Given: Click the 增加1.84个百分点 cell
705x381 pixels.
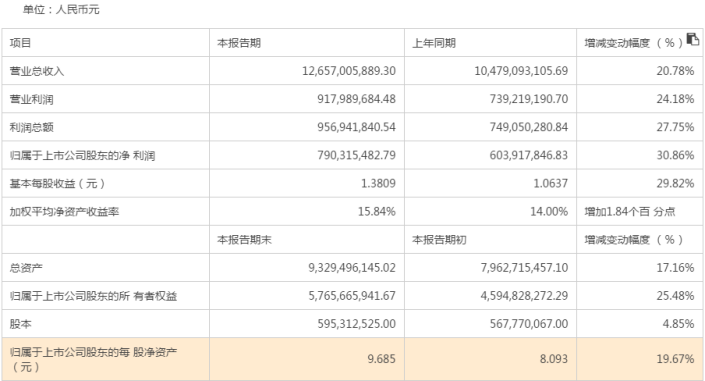Looking at the screenshot, I should pos(629,212).
